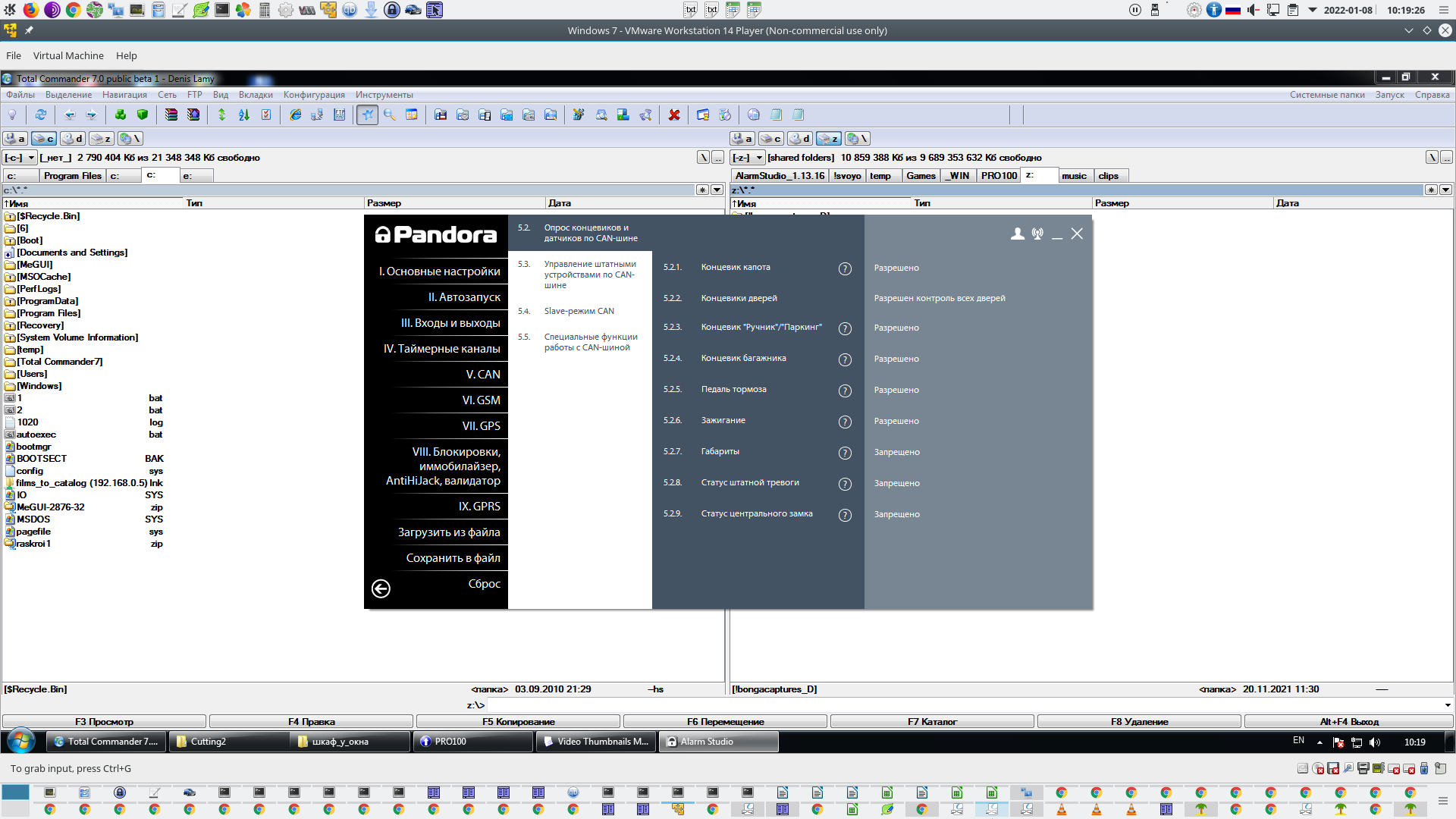The image size is (1456, 819).
Task: Open the magnifier search toolbar icon
Action: pos(389,115)
